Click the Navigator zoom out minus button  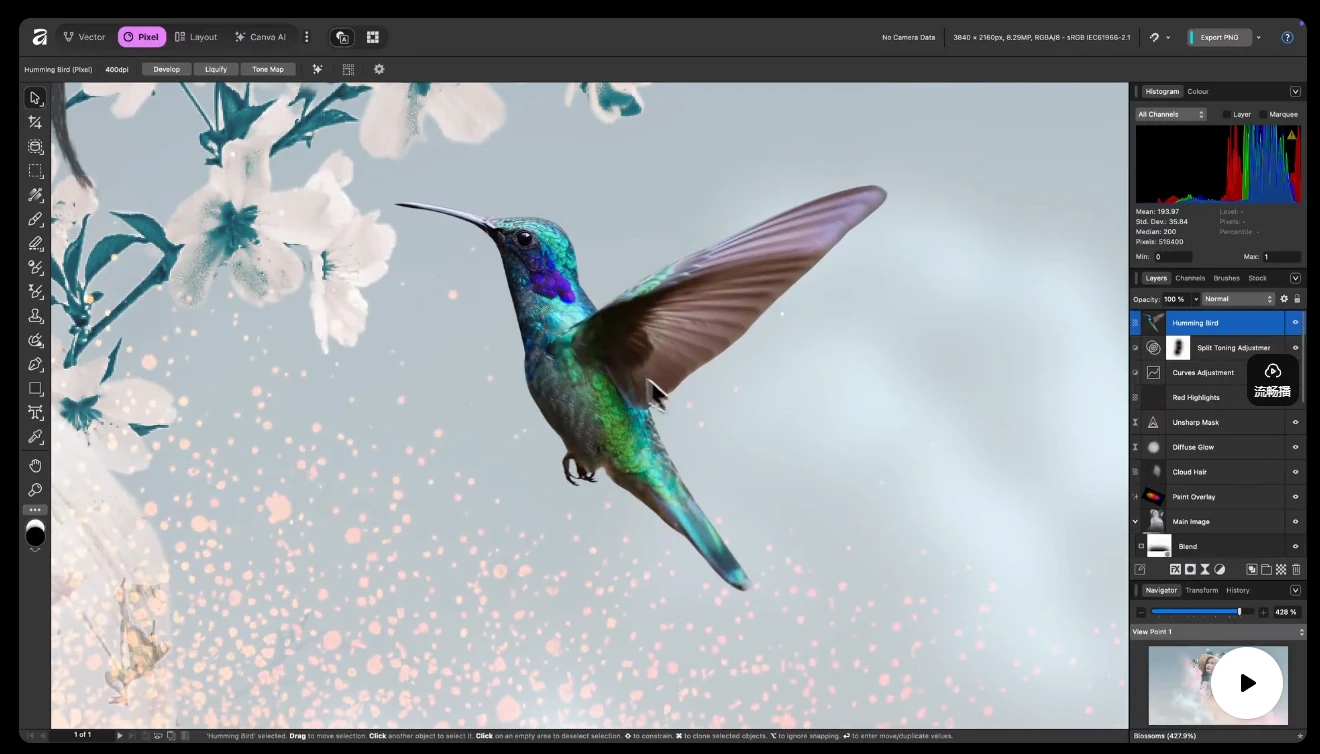tap(1142, 612)
